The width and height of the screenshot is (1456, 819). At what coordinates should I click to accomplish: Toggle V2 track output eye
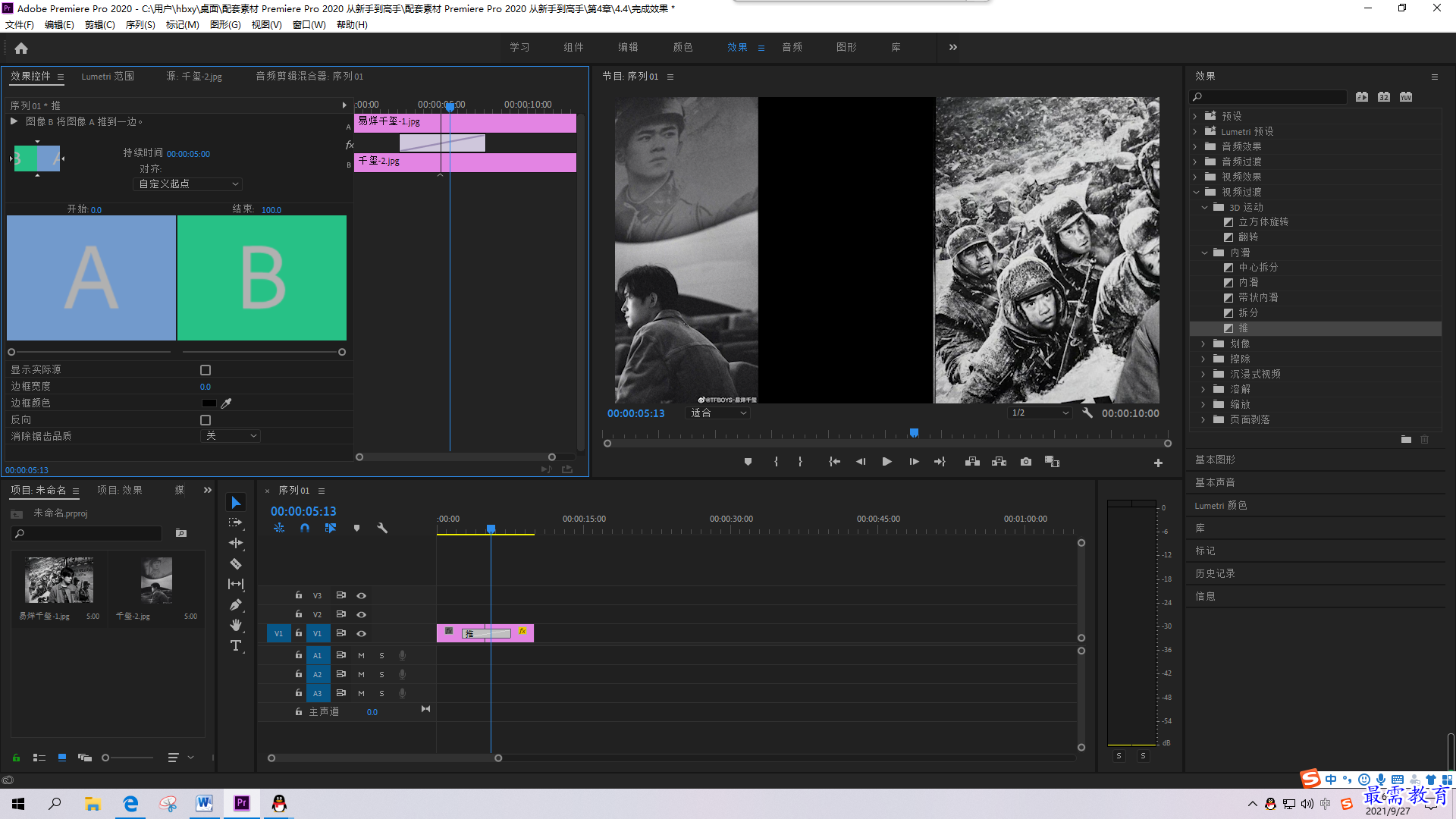coord(362,615)
